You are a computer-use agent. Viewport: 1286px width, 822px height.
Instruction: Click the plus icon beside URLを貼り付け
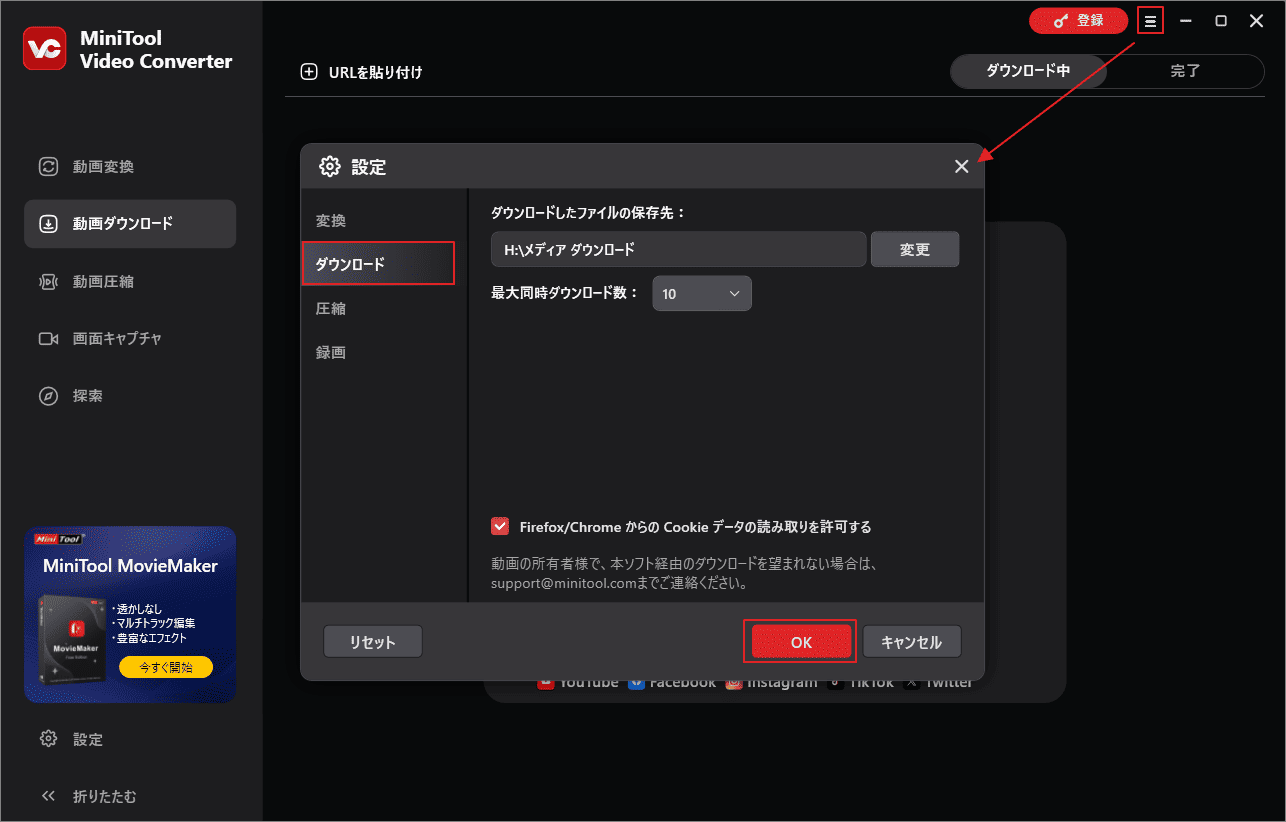tap(309, 72)
